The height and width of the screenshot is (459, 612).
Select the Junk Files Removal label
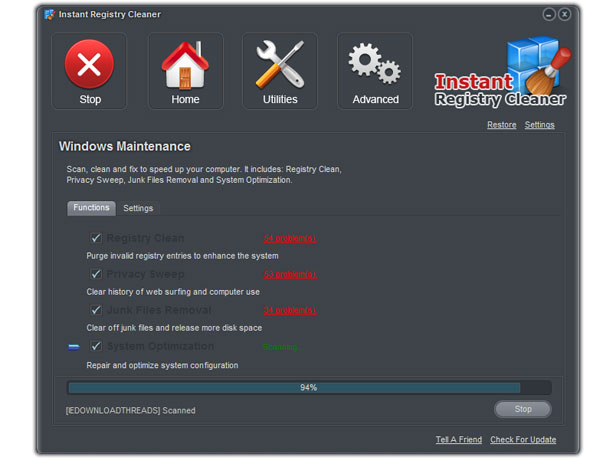click(159, 310)
